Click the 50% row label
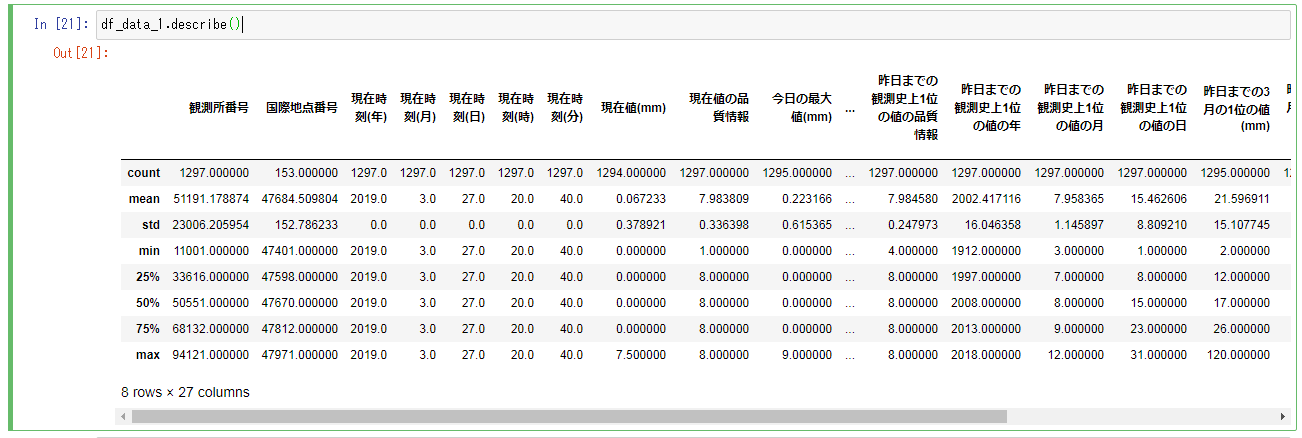 (148, 303)
